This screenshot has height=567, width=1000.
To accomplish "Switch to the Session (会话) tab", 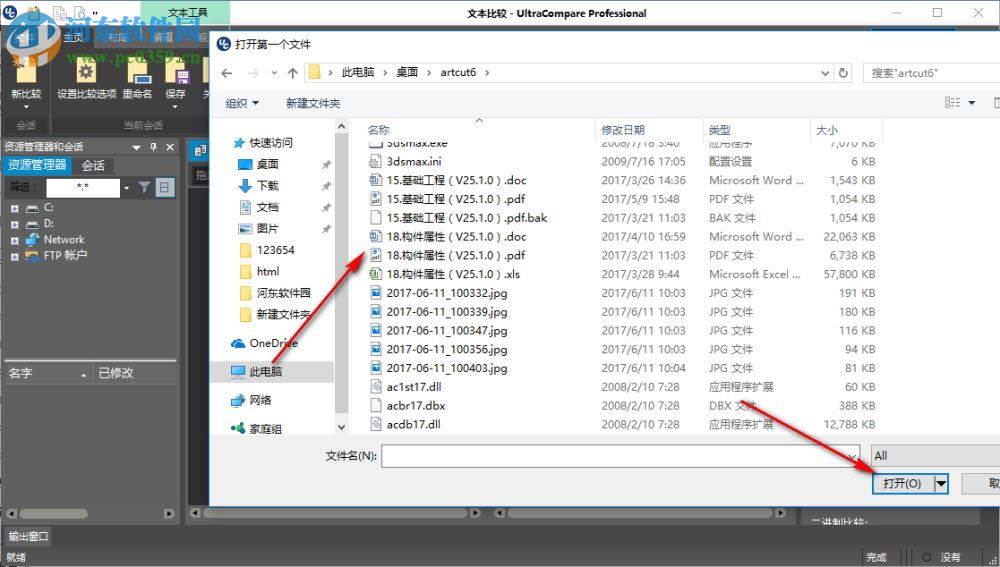I will pyautogui.click(x=93, y=166).
